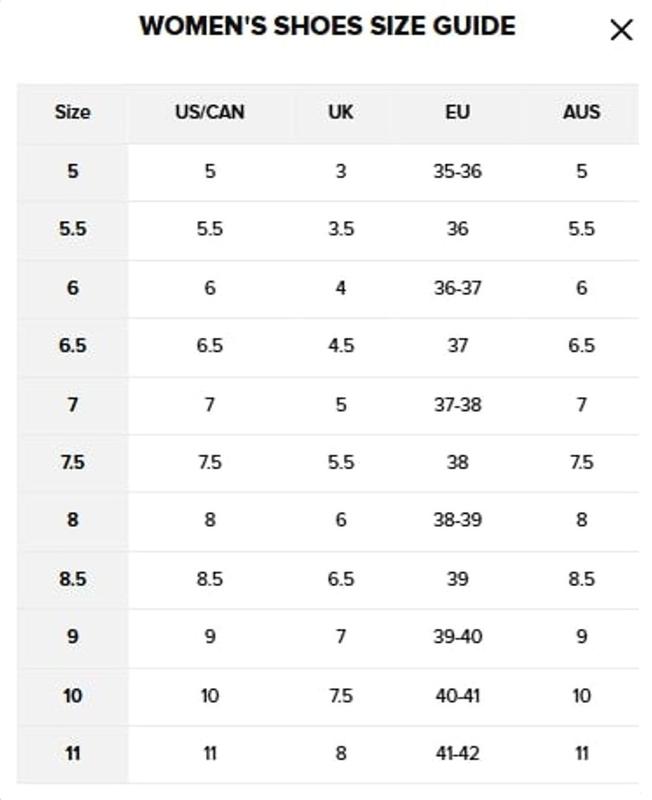Viewport: 652px width, 800px height.
Task: Click the US/CAN column header
Action: pos(210,112)
